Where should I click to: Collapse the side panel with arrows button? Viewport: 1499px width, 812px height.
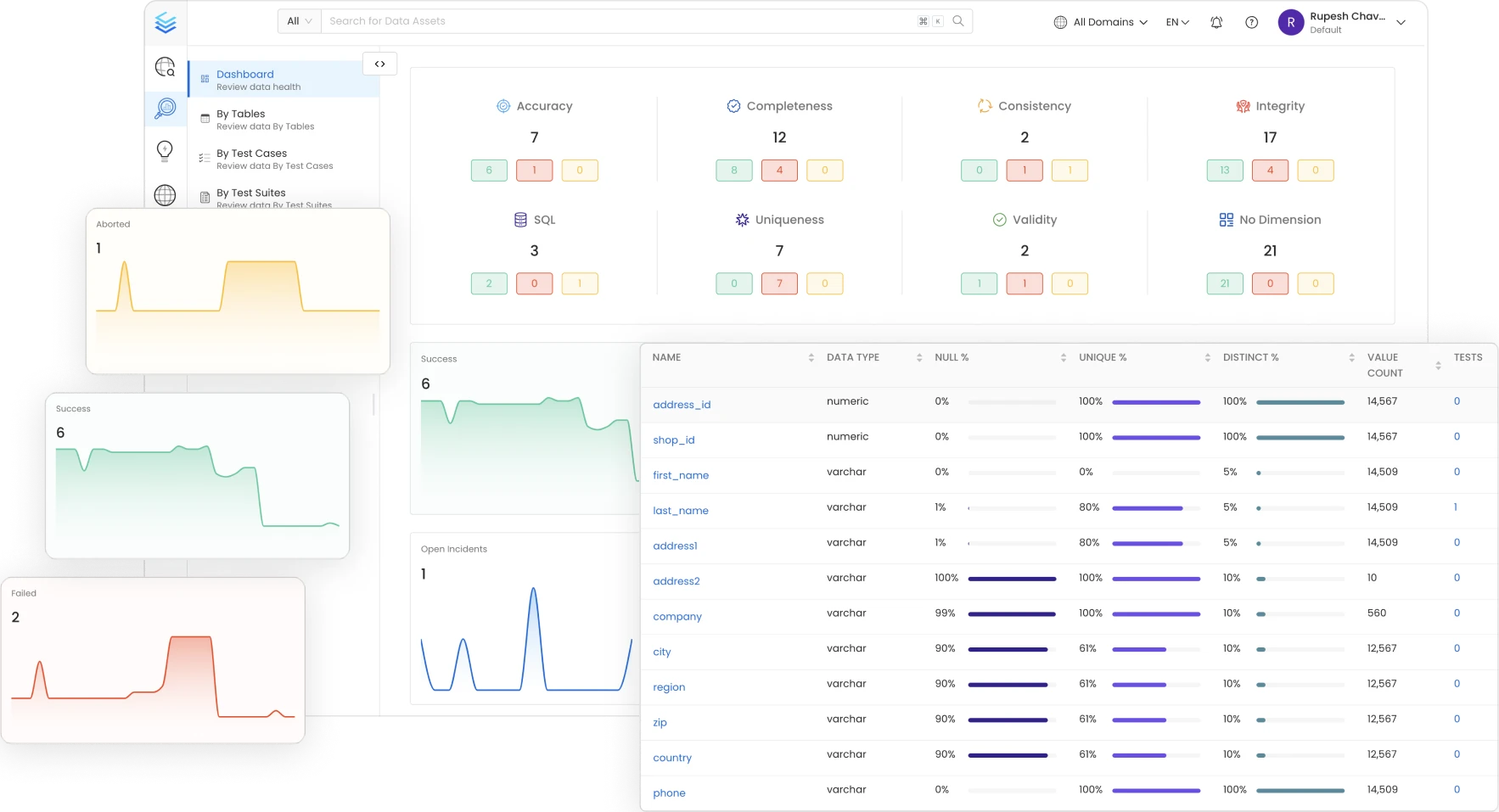(x=379, y=64)
